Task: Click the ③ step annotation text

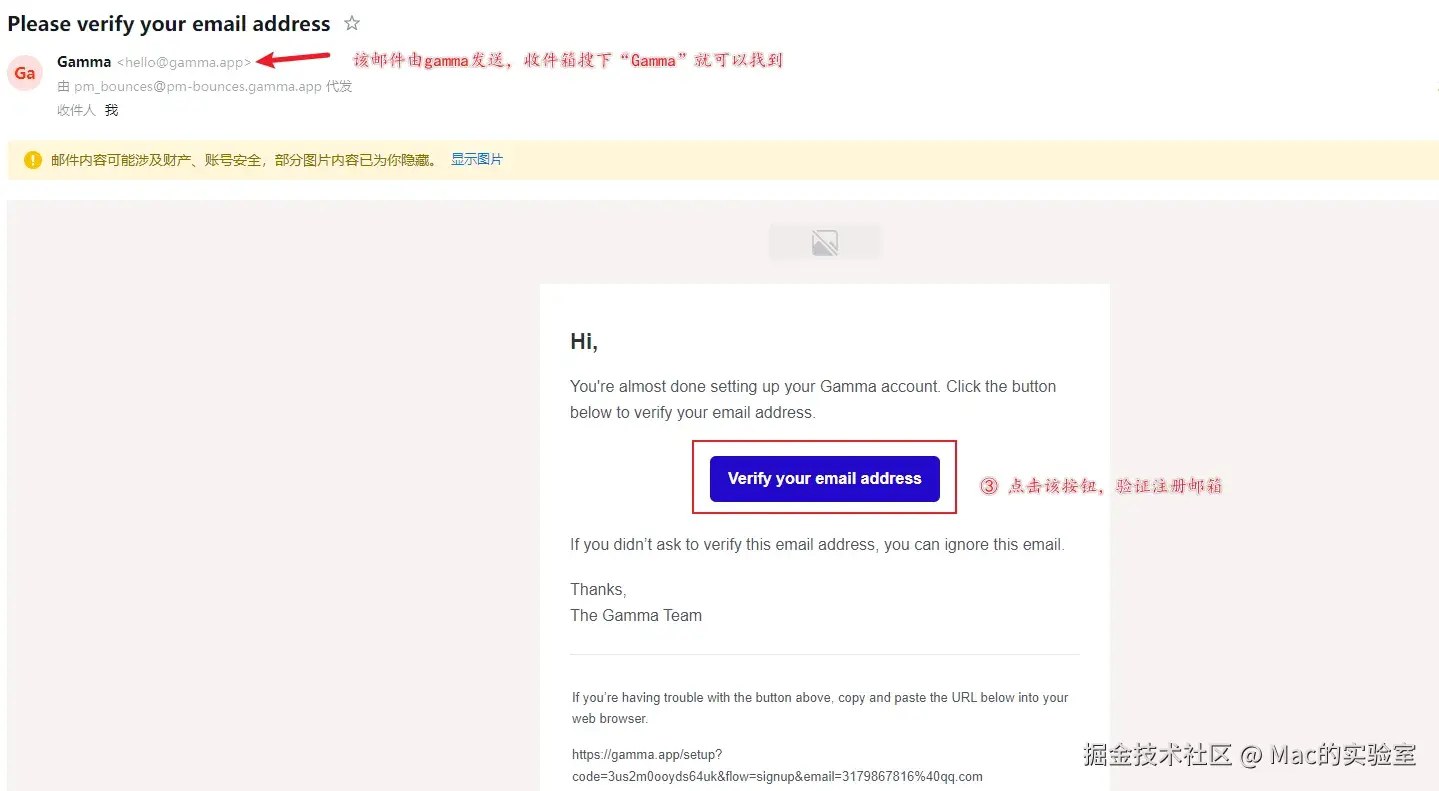Action: pyautogui.click(x=1101, y=486)
